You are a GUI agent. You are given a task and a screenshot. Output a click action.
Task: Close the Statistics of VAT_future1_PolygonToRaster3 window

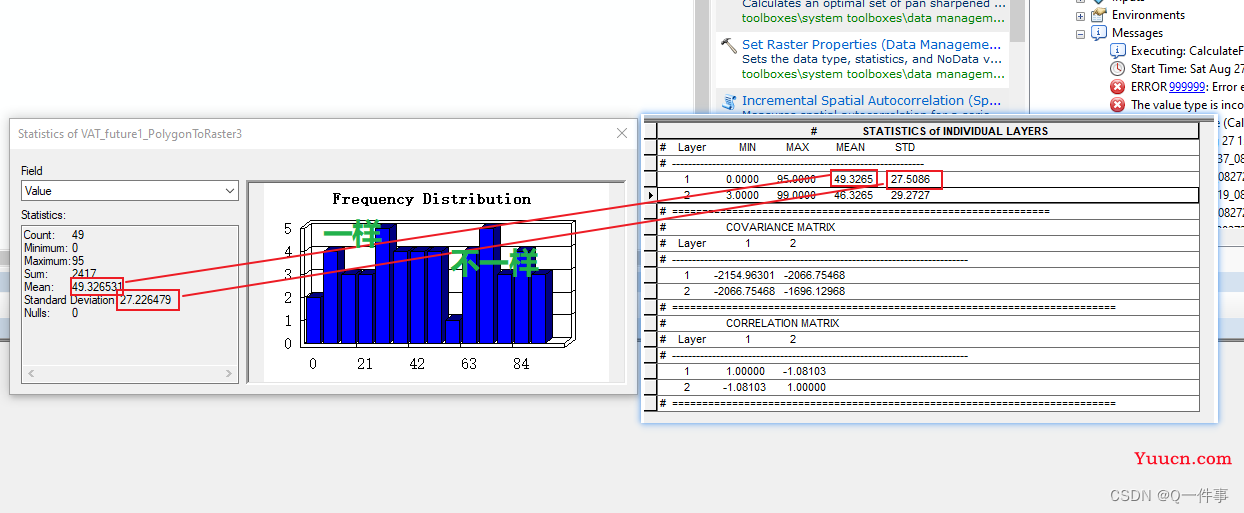click(622, 133)
